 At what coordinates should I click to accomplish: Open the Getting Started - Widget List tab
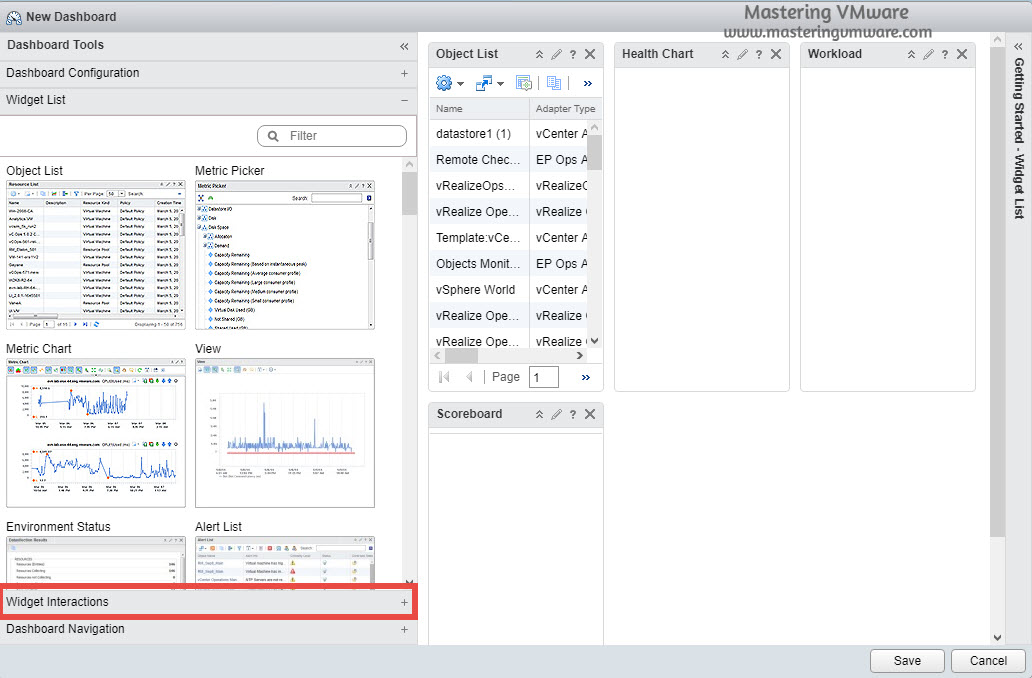[x=1019, y=138]
